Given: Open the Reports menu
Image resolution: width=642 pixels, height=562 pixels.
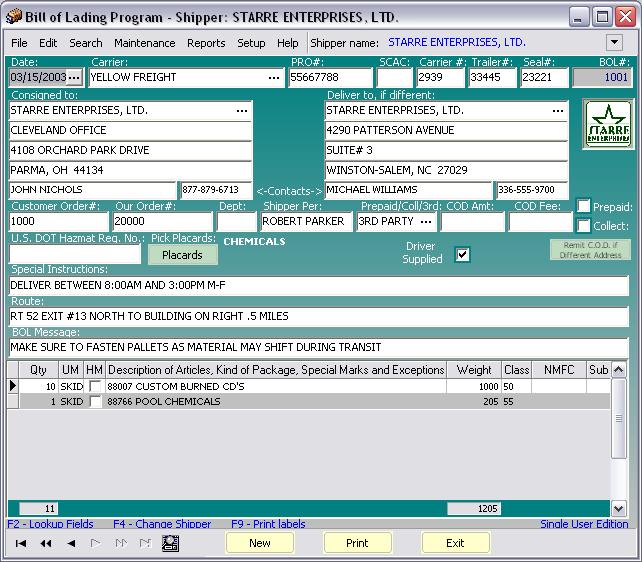Looking at the screenshot, I should pos(206,43).
